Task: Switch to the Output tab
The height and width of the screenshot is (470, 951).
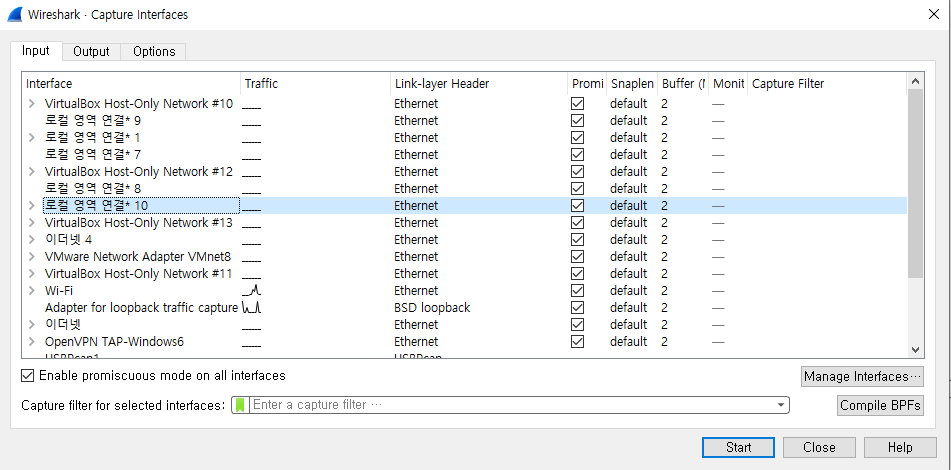Action: 91,52
